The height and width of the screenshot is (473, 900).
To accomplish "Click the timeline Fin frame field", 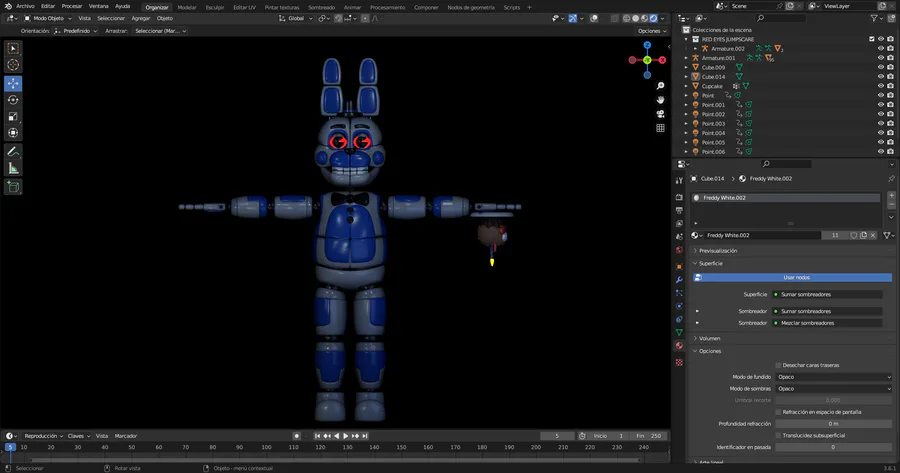I will click(x=649, y=436).
